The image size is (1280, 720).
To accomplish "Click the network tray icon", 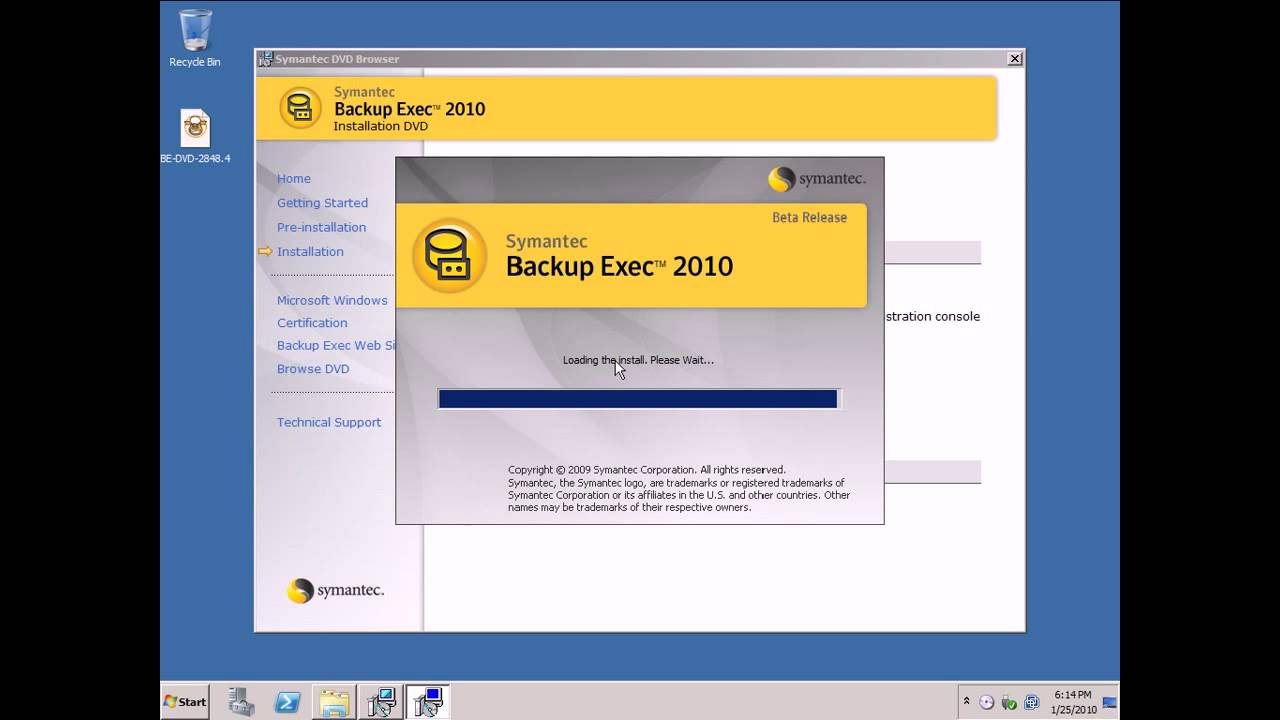I will click(x=1032, y=702).
